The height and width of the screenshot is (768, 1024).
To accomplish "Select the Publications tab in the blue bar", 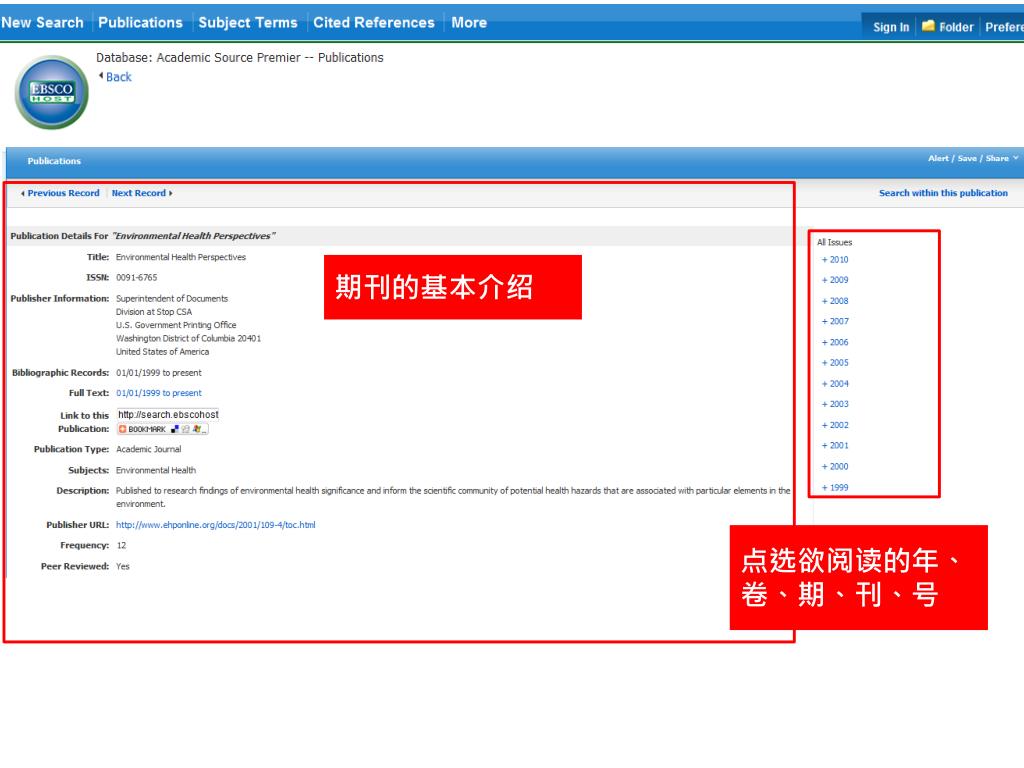I will tap(54, 161).
